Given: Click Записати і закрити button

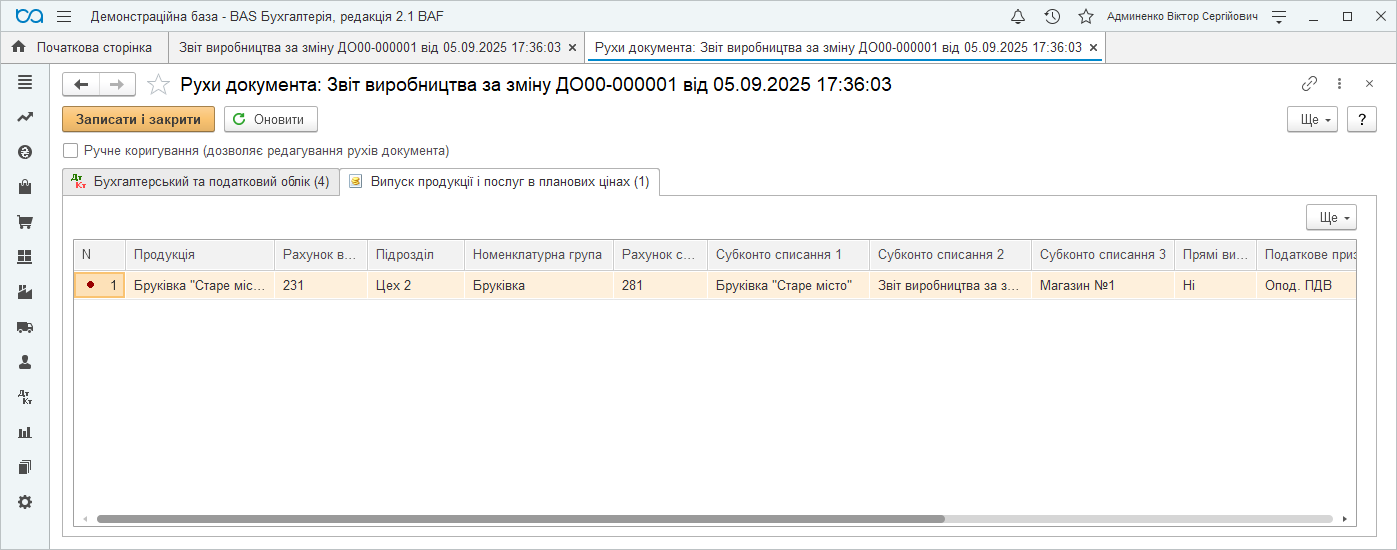Looking at the screenshot, I should (x=138, y=119).
